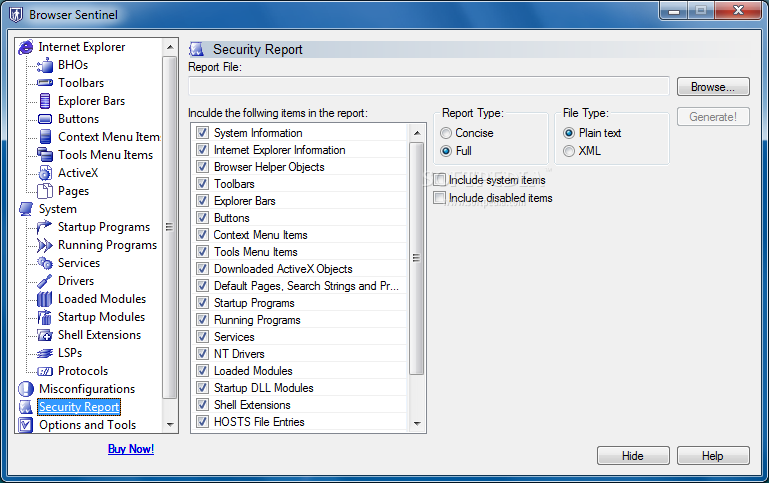
Task: Uncheck Internet Explorer Information checkbox
Action: [x=202, y=150]
